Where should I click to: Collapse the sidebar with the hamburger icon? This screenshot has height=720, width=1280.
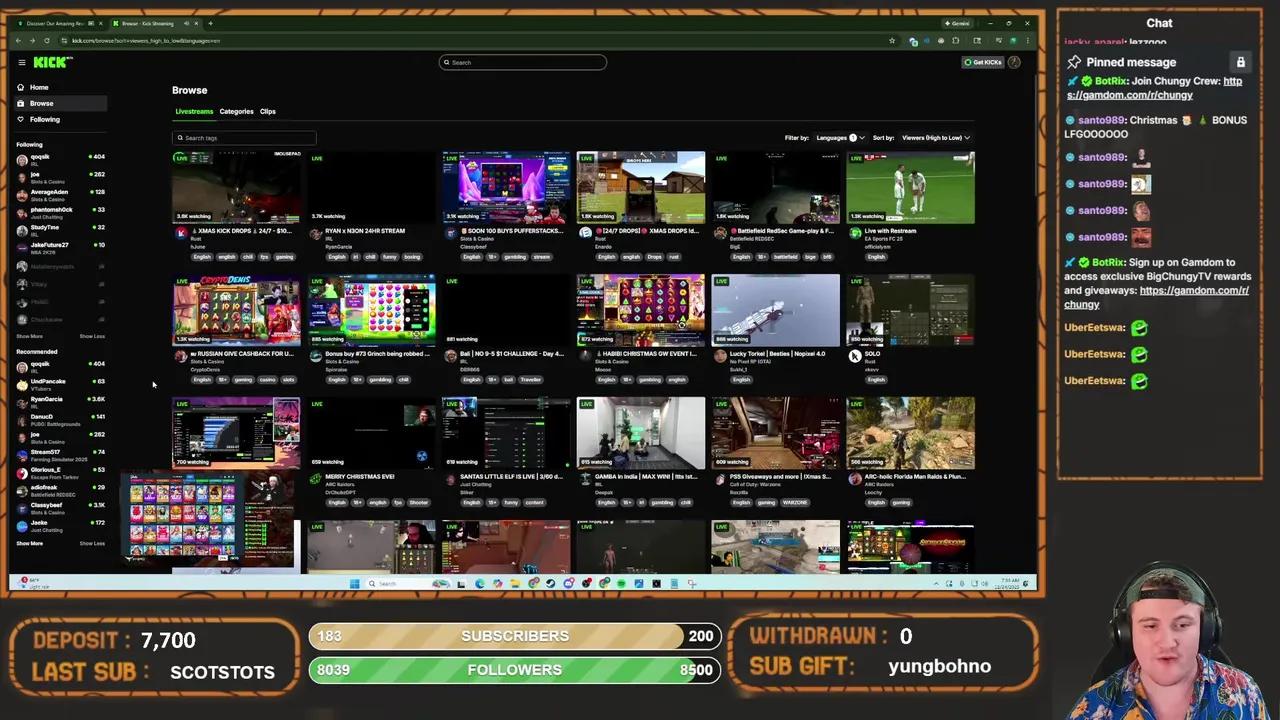(22, 61)
